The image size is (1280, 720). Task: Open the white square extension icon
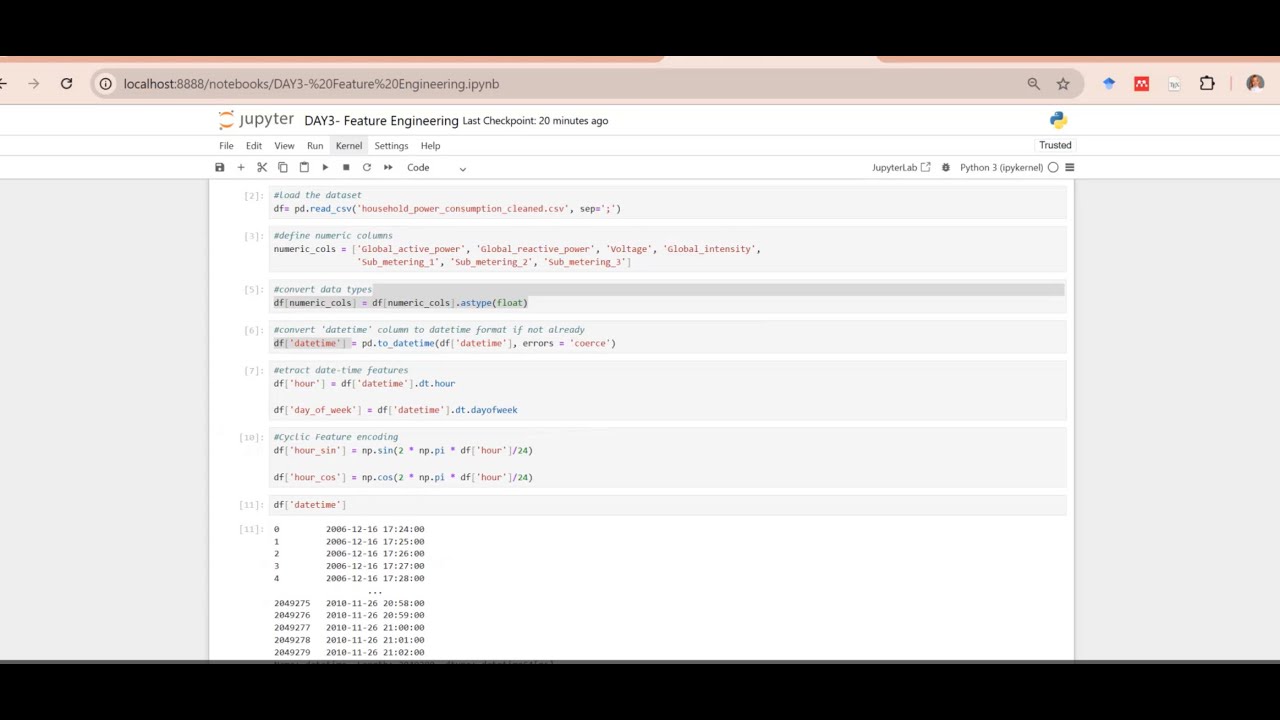pos(1174,84)
